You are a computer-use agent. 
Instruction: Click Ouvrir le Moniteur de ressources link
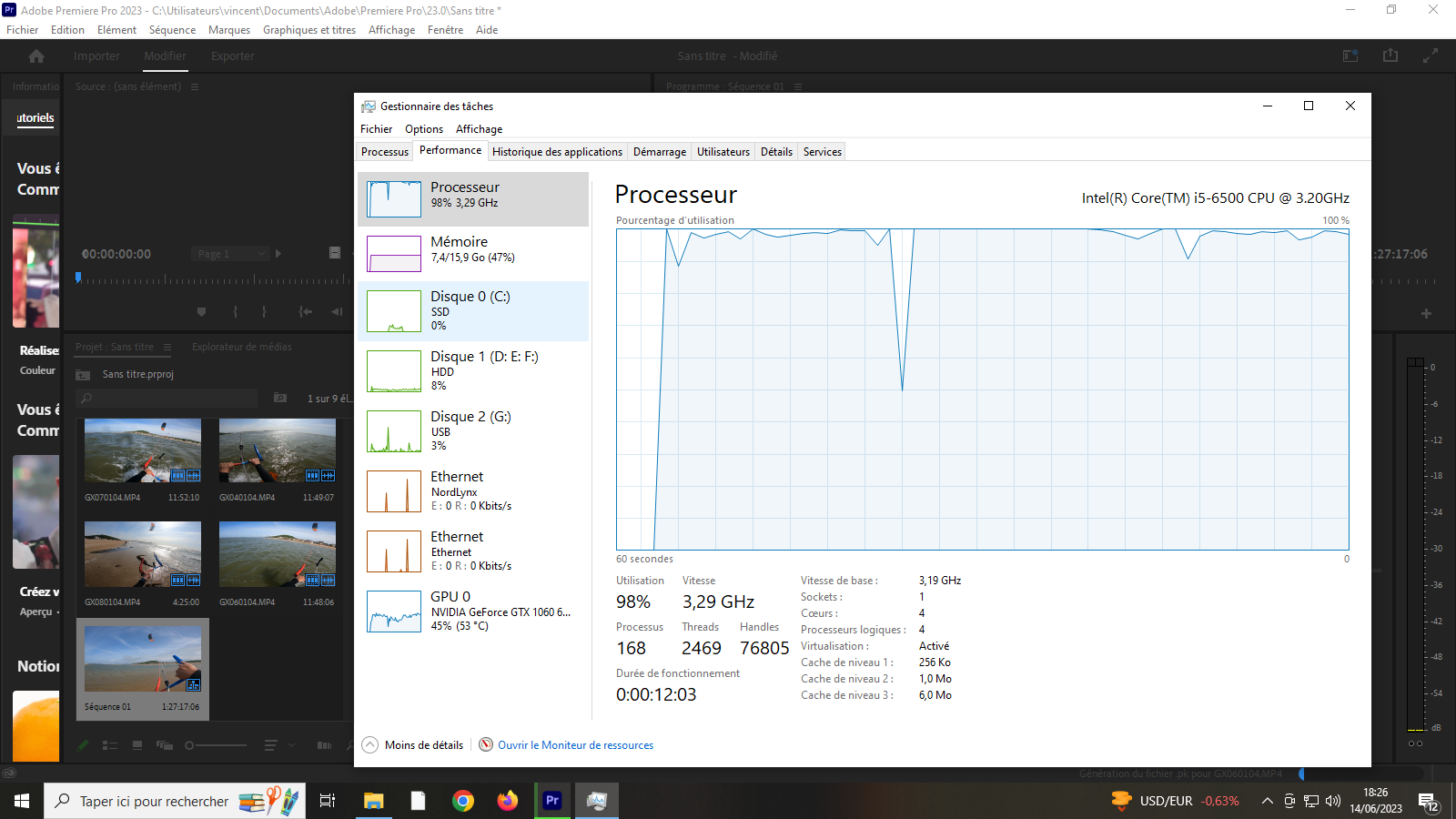(575, 745)
